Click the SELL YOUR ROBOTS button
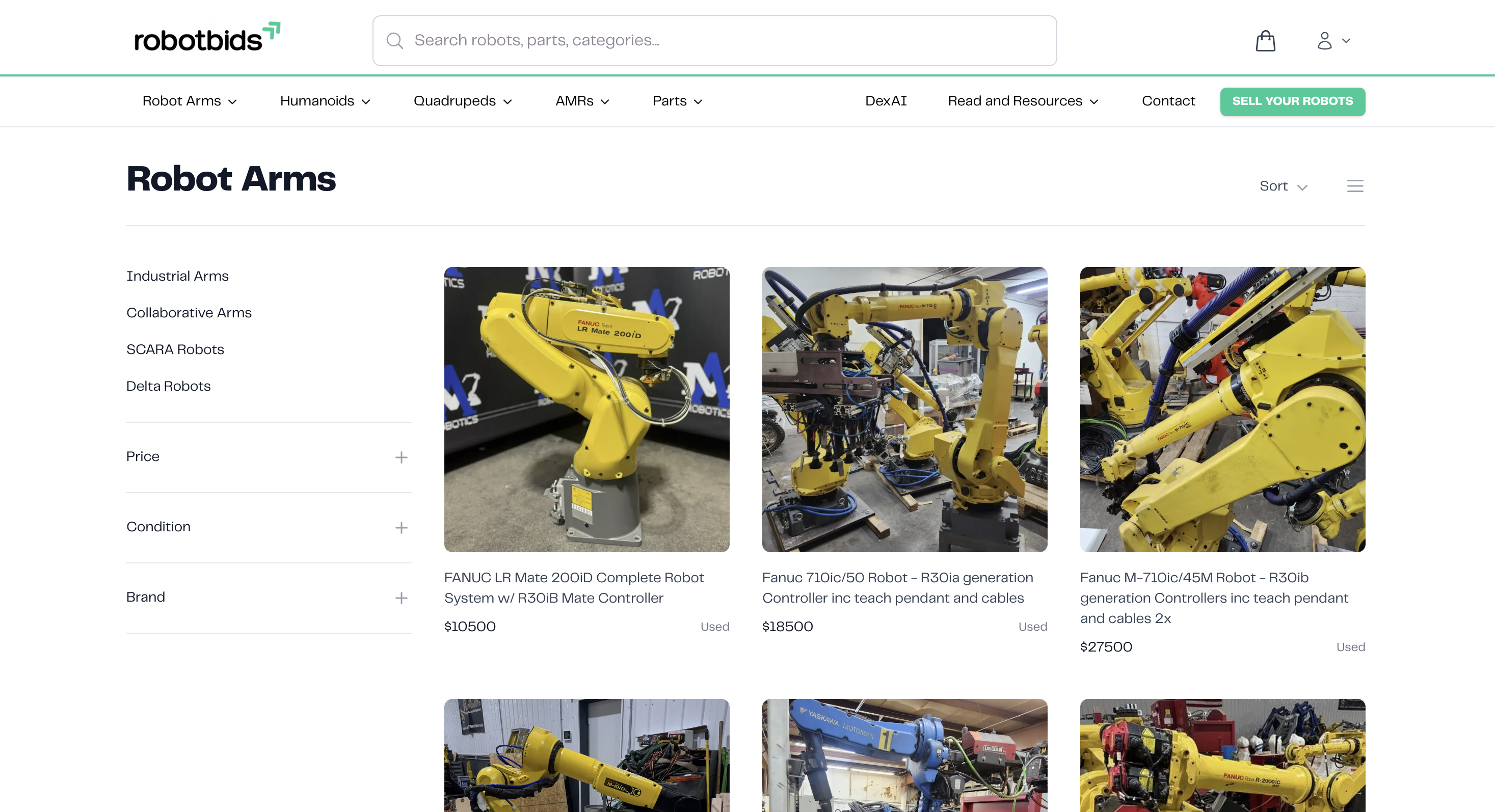This screenshot has width=1495, height=812. point(1292,101)
